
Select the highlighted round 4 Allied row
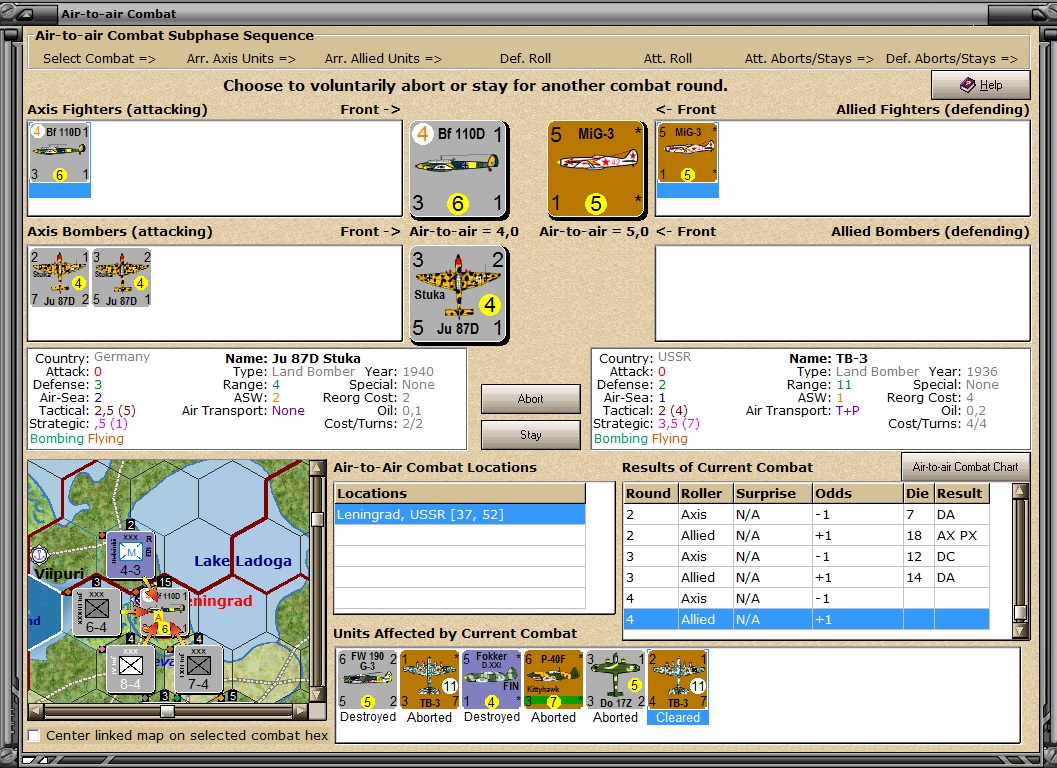tap(806, 619)
